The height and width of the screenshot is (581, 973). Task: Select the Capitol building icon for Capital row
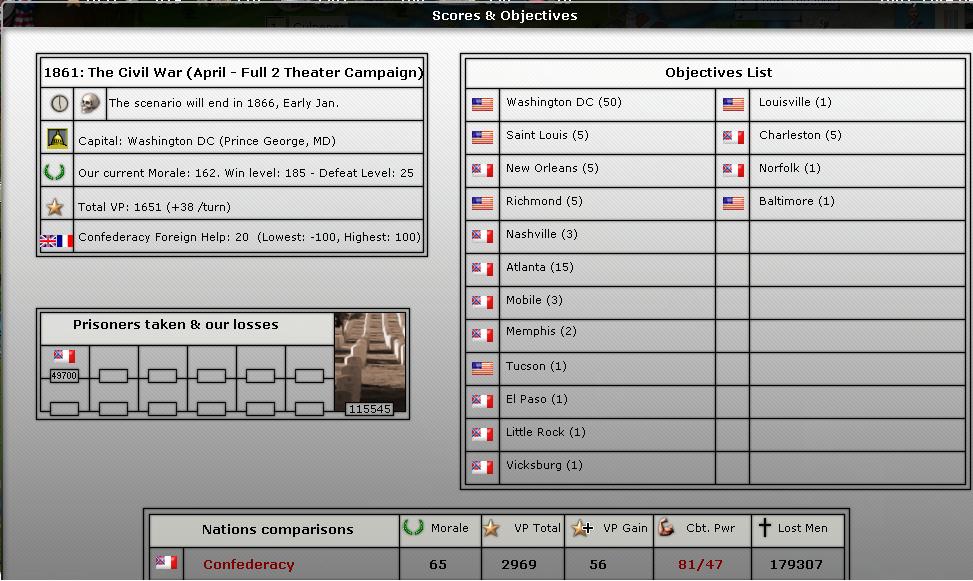(57, 139)
